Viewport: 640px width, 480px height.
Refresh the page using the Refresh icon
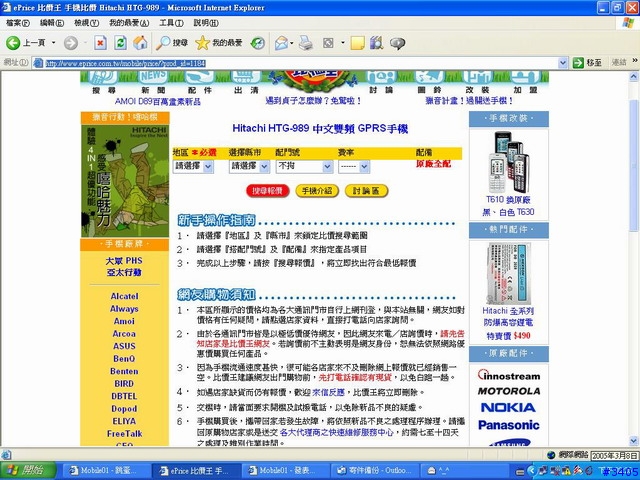pyautogui.click(x=120, y=43)
